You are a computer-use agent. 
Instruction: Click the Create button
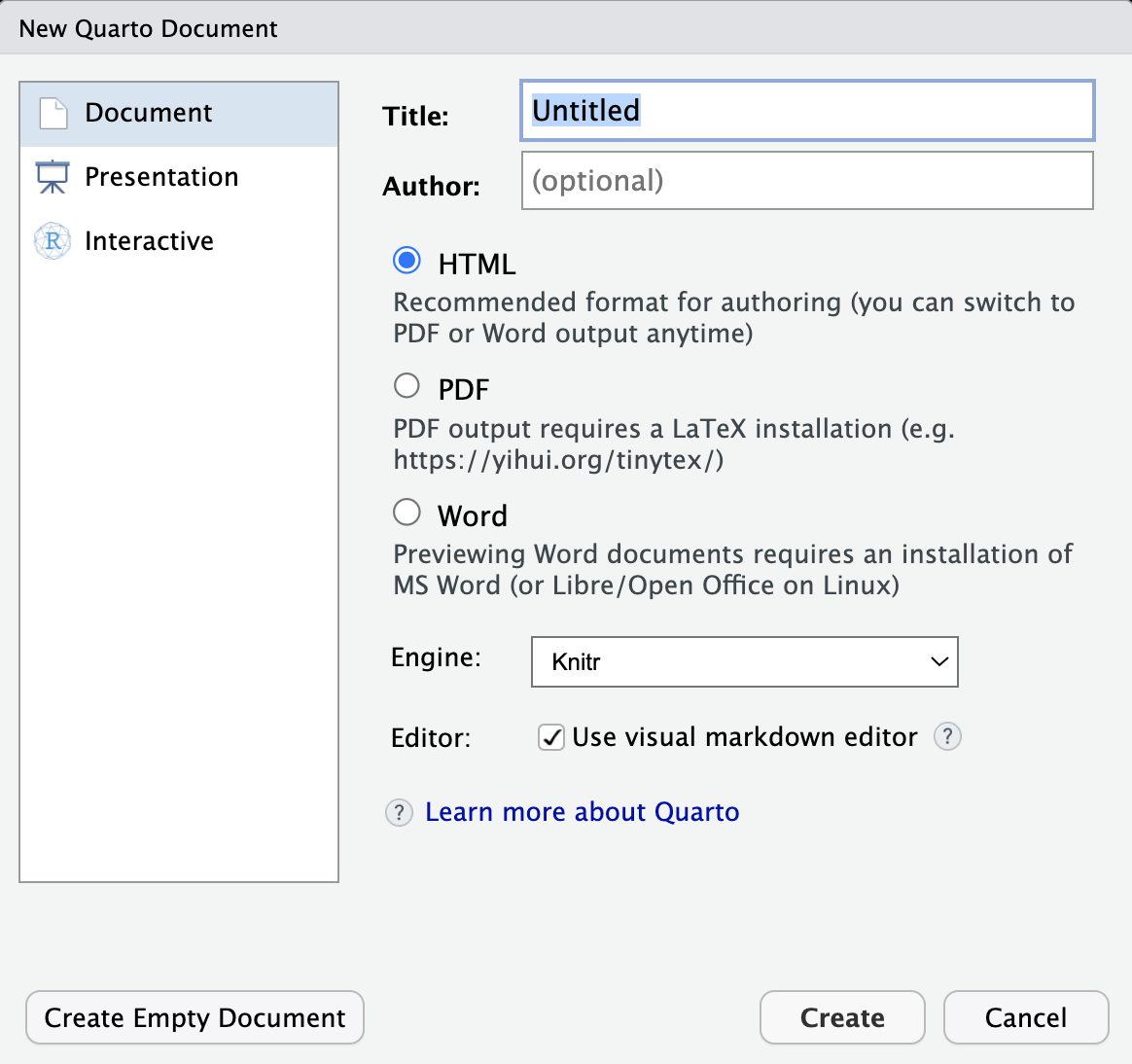tap(842, 1017)
